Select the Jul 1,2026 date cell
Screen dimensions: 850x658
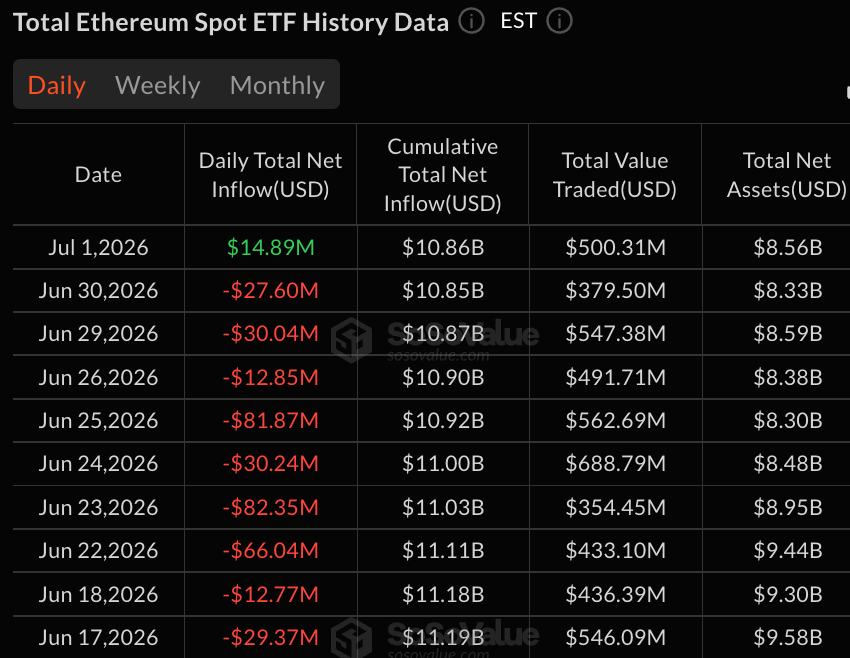(98, 248)
